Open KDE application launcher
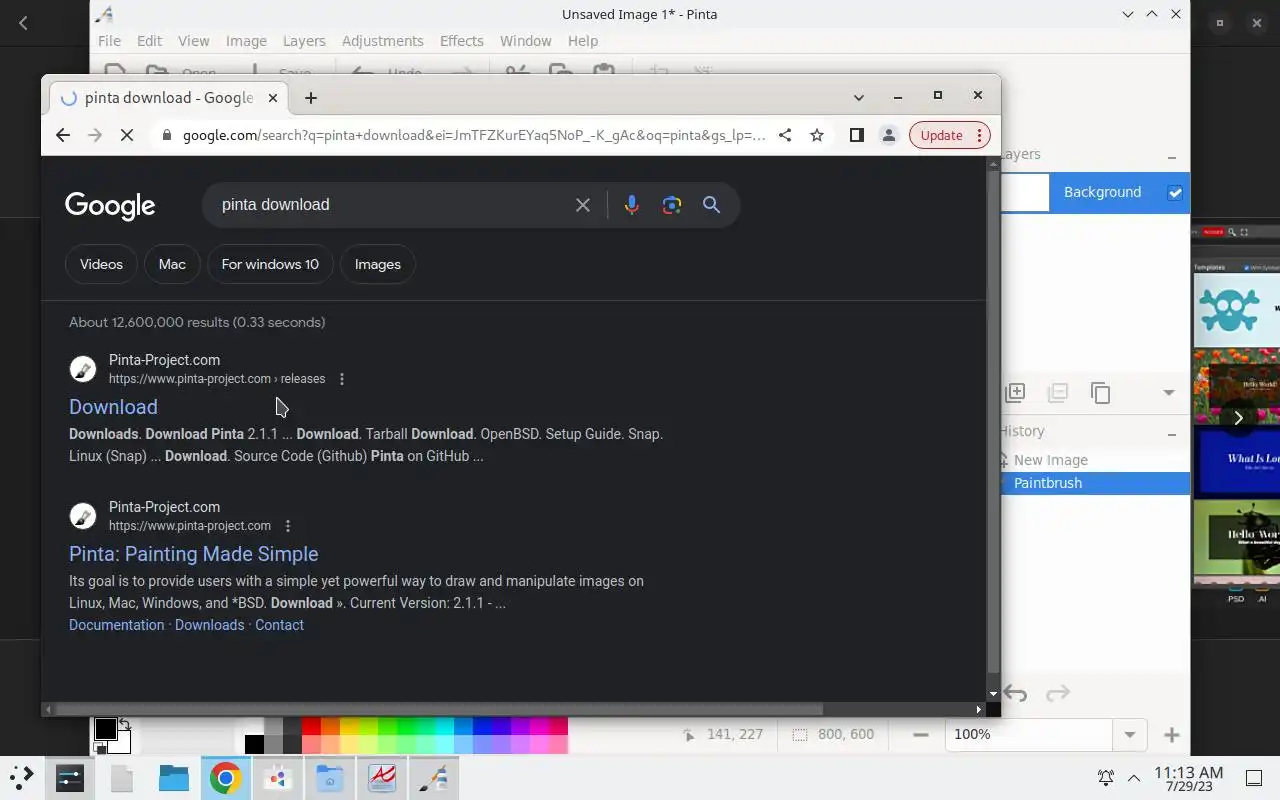 point(22,777)
